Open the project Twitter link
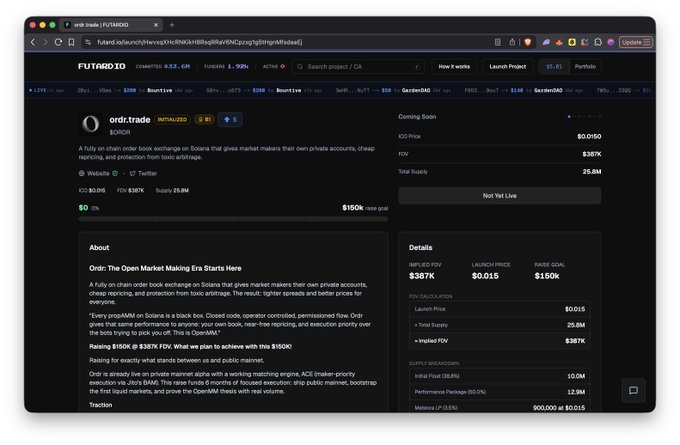This screenshot has width=680, height=445. click(x=144, y=173)
